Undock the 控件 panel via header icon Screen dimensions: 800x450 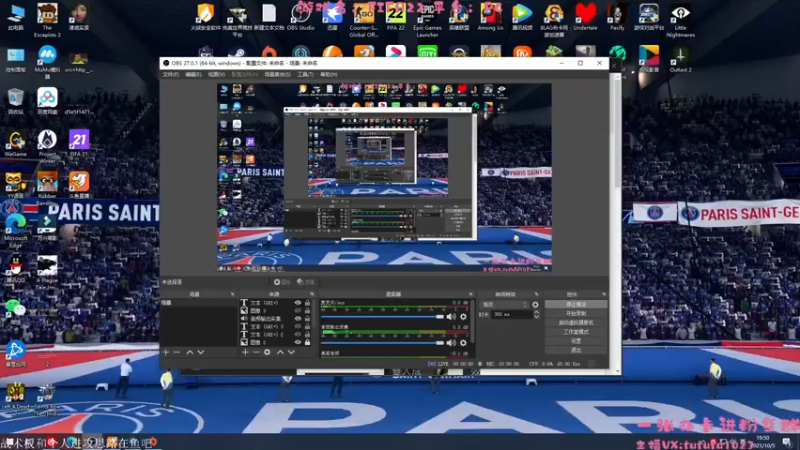[x=604, y=294]
